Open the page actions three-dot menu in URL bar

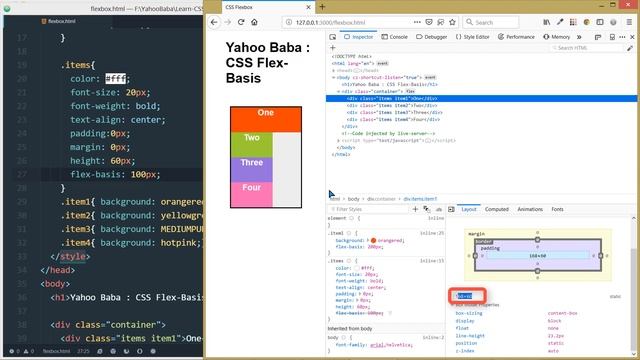[x=417, y=22]
